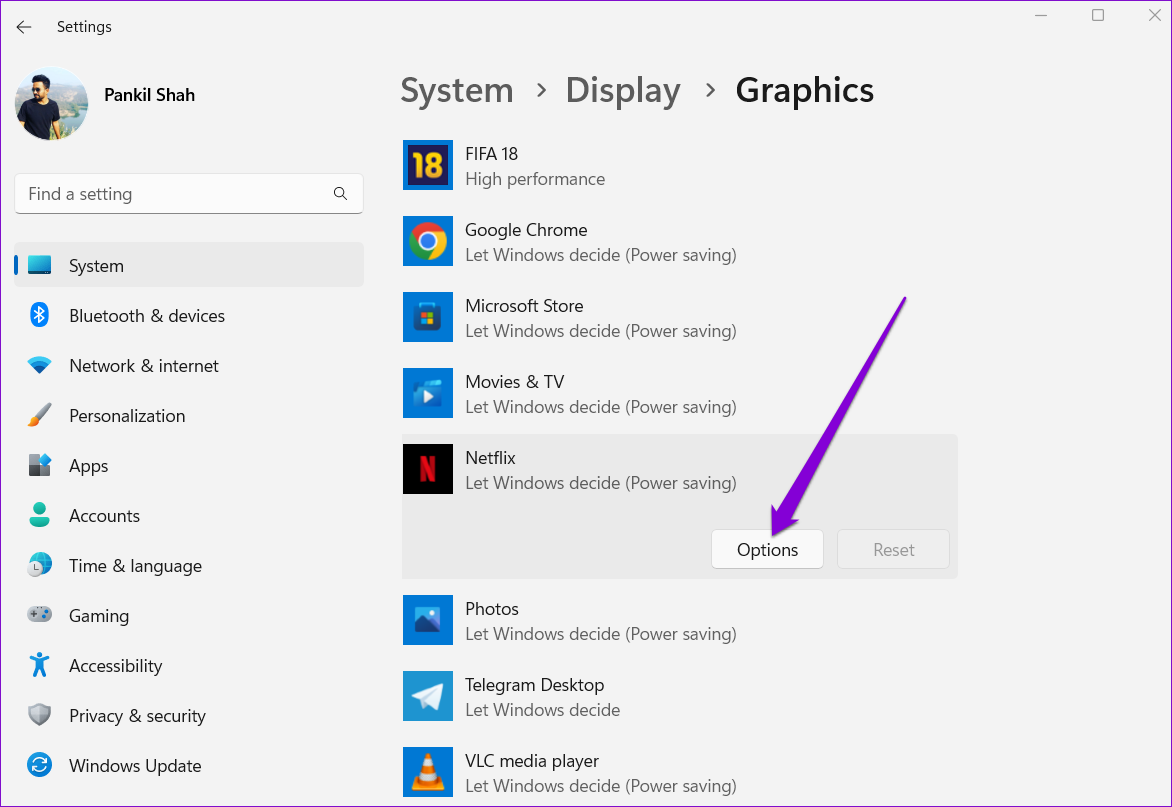The image size is (1172, 807).
Task: Select the Movies & TV icon
Action: coord(427,393)
